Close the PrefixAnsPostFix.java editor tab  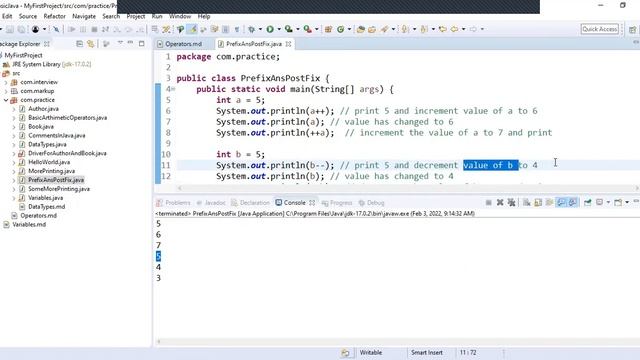pos(289,44)
